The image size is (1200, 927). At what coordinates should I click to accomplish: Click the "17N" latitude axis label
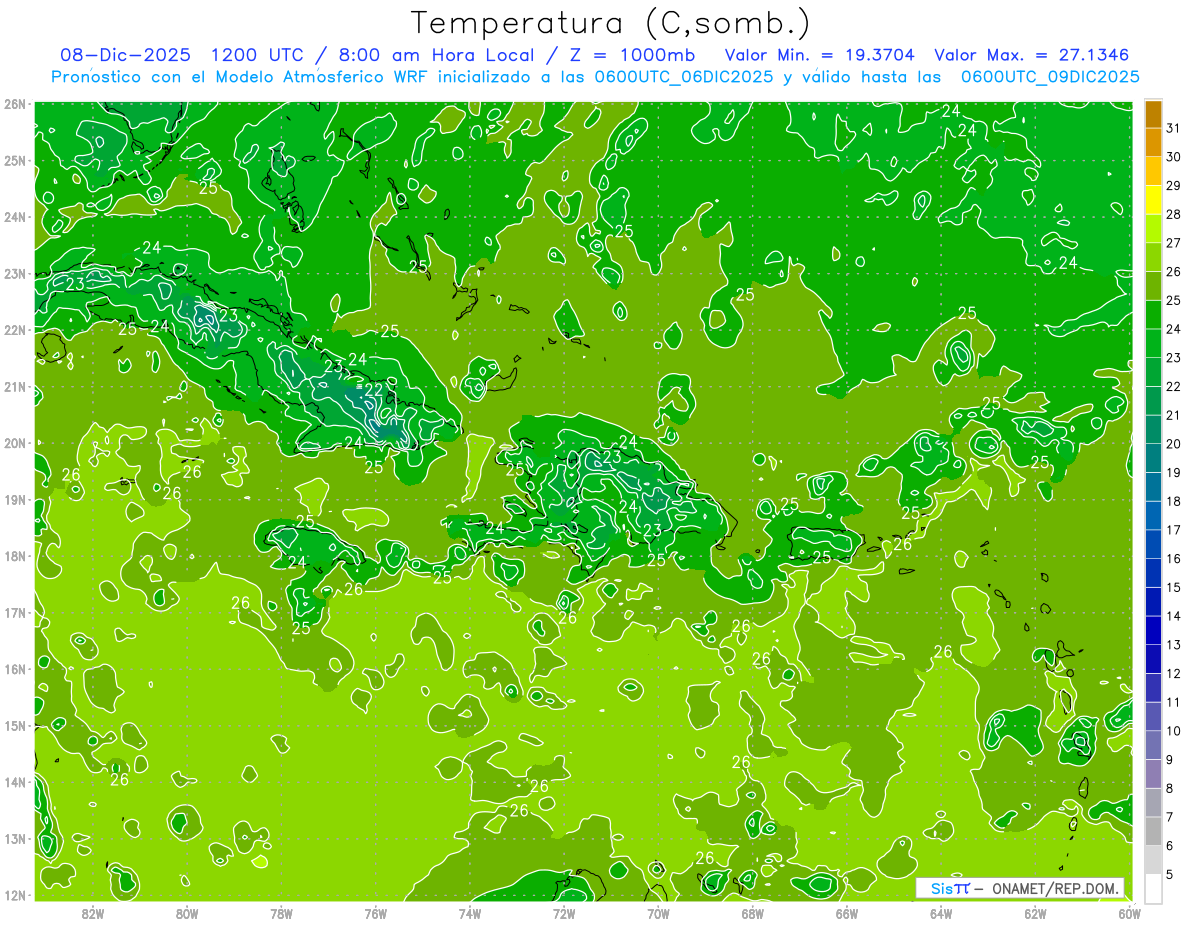tap(15, 612)
